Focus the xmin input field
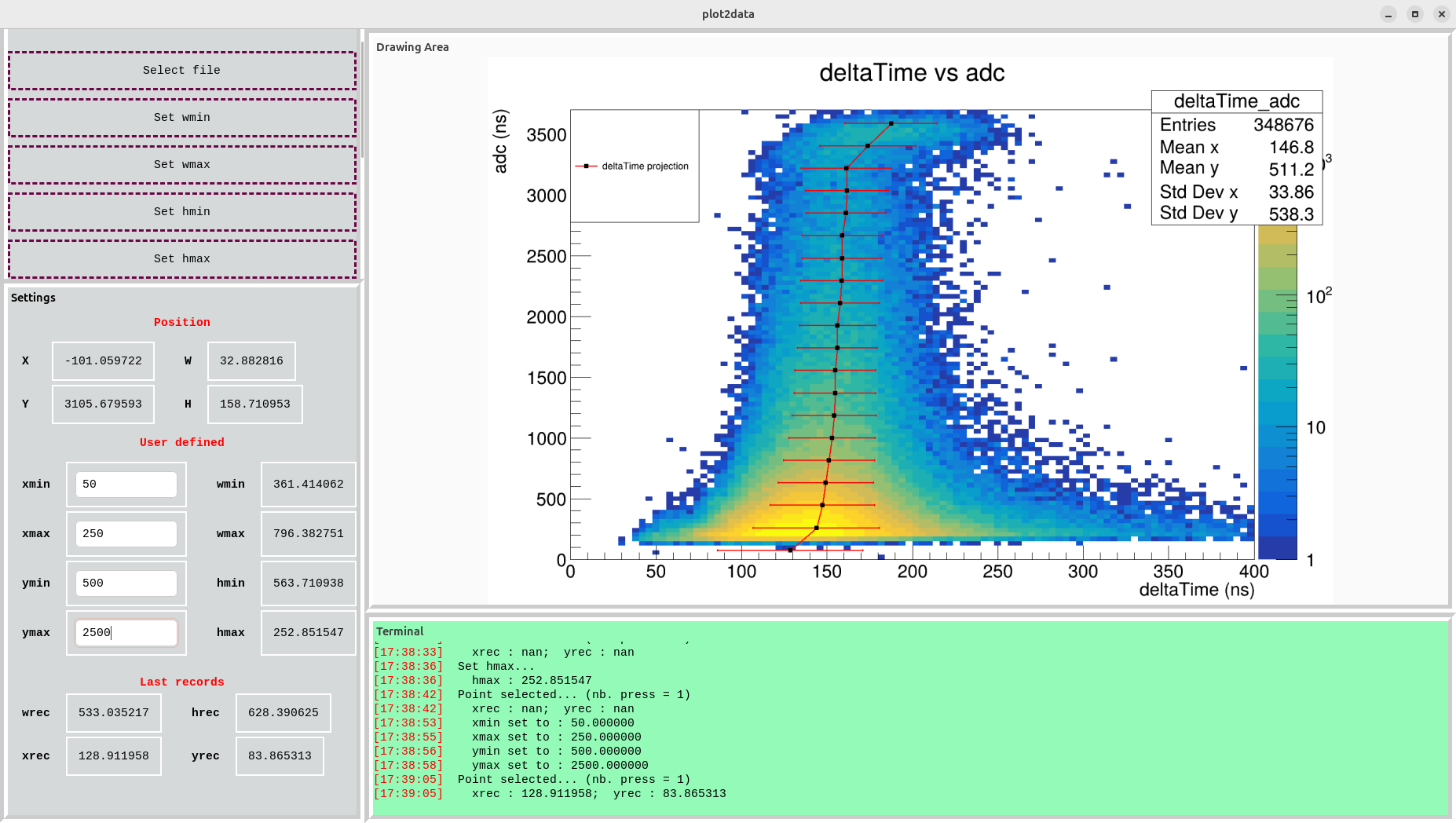 [x=126, y=485]
